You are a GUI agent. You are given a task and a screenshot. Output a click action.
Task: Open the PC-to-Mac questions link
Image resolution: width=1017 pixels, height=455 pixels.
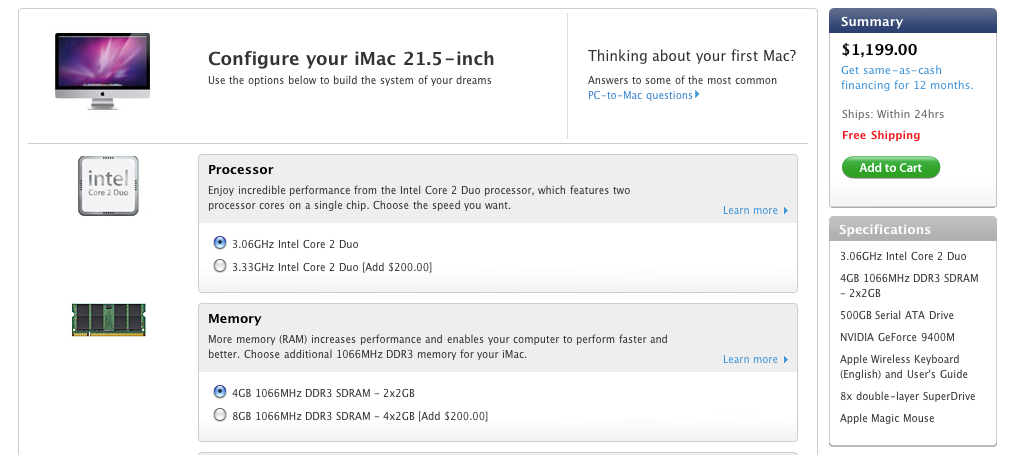[x=640, y=95]
